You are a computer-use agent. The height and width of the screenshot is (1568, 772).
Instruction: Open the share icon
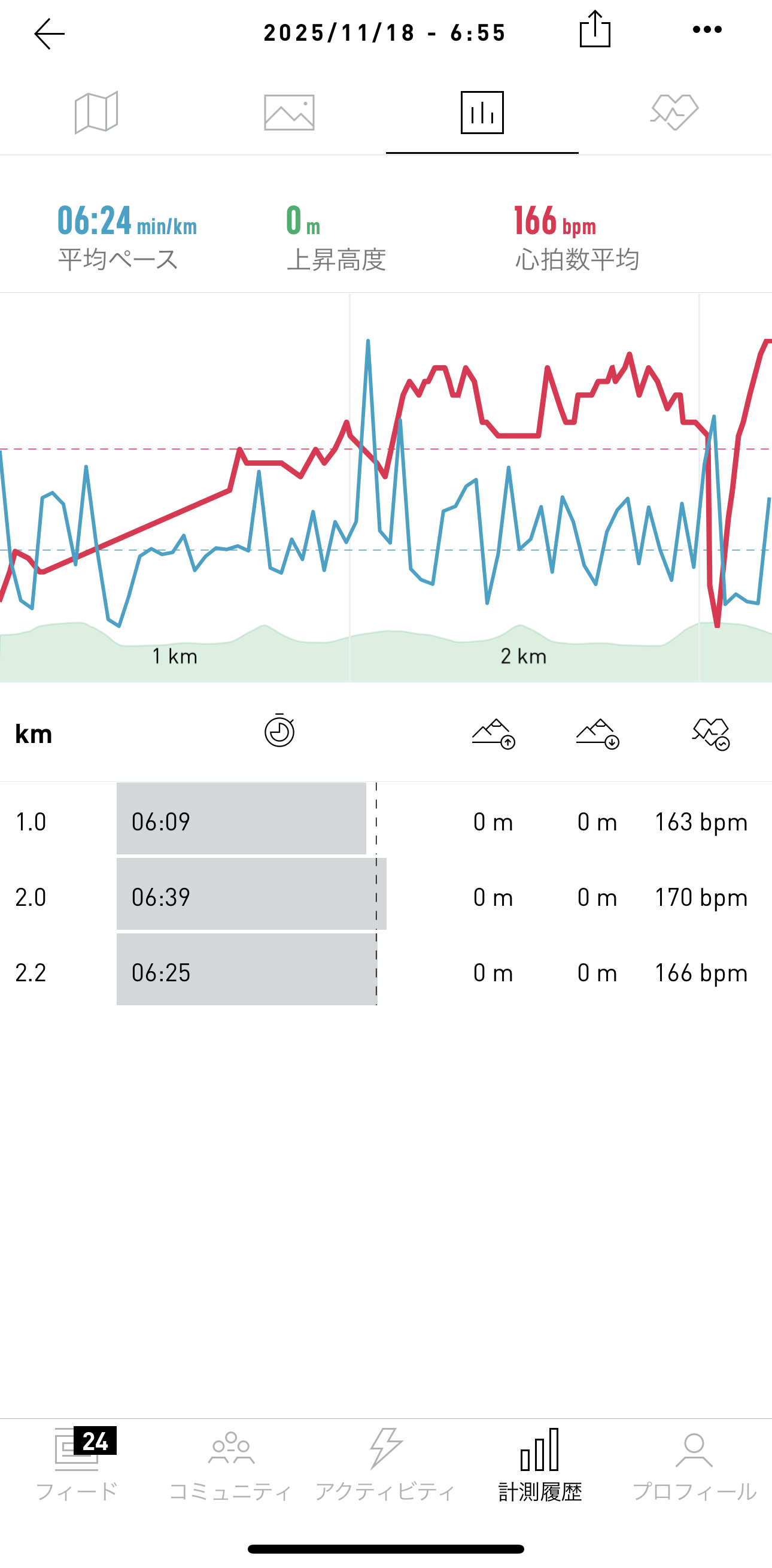(594, 29)
